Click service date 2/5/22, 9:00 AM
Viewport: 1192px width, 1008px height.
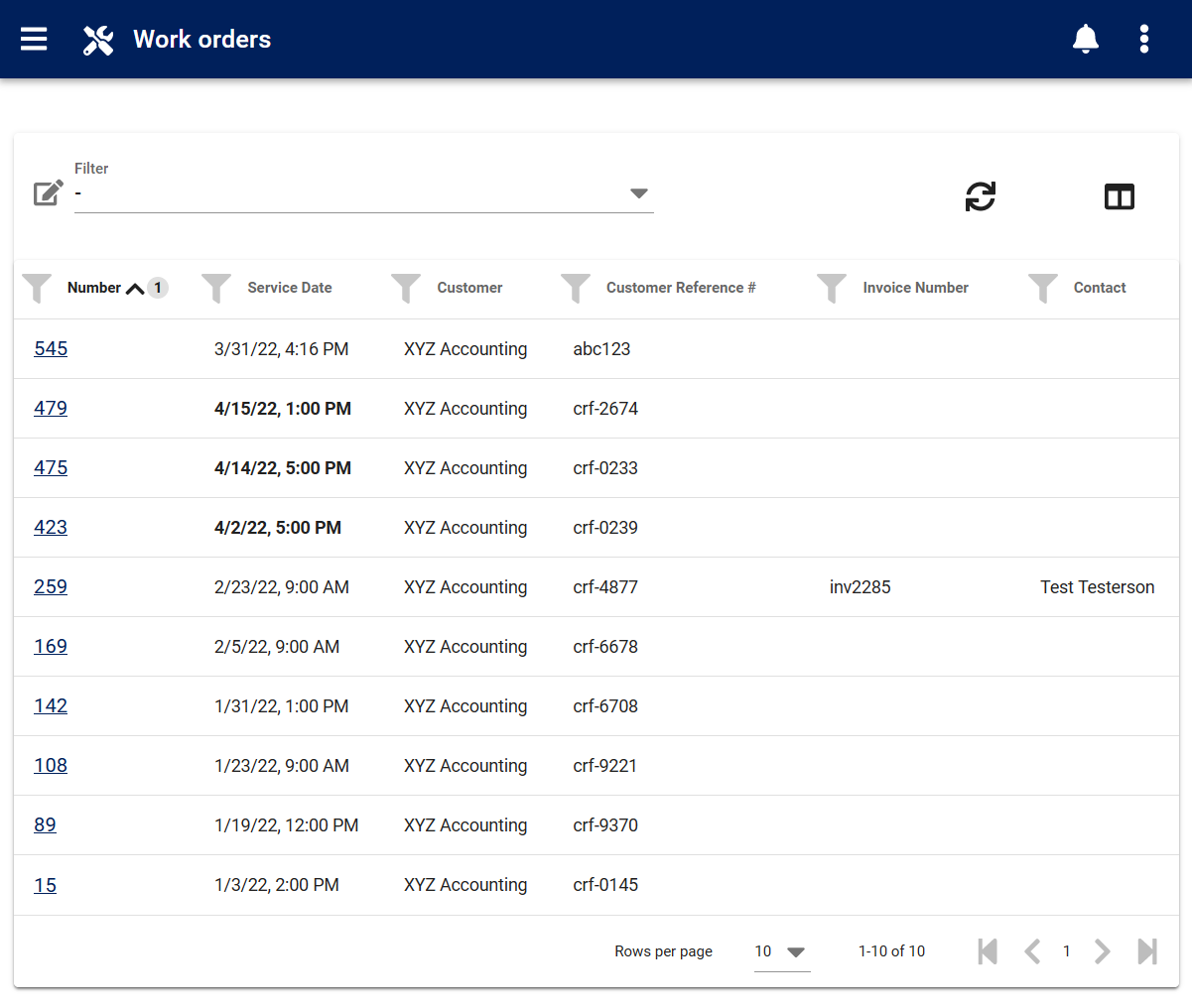[277, 646]
